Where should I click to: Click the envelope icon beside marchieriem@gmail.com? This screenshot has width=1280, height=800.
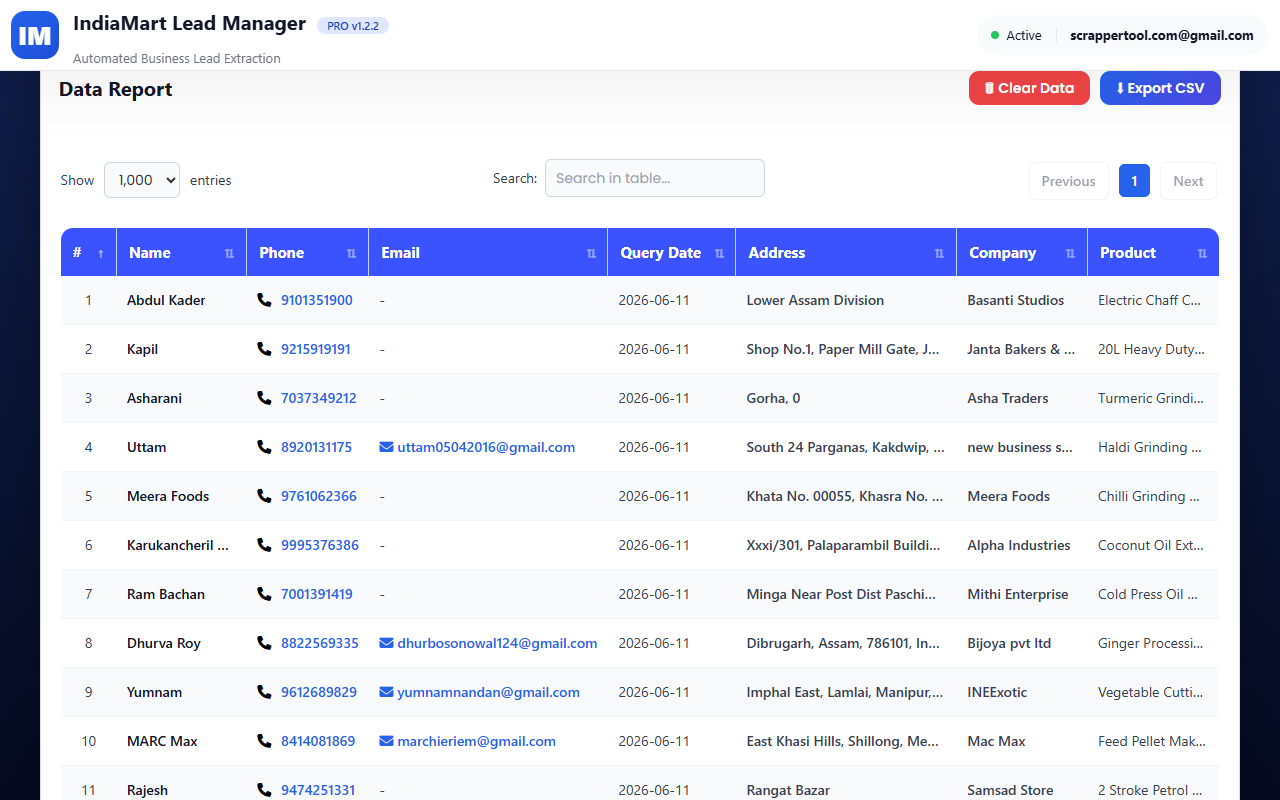click(386, 741)
